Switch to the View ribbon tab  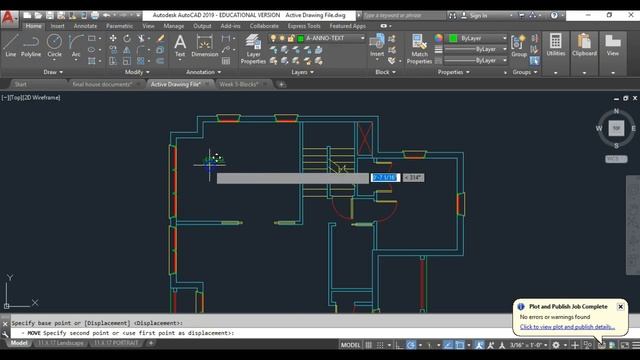tap(148, 26)
